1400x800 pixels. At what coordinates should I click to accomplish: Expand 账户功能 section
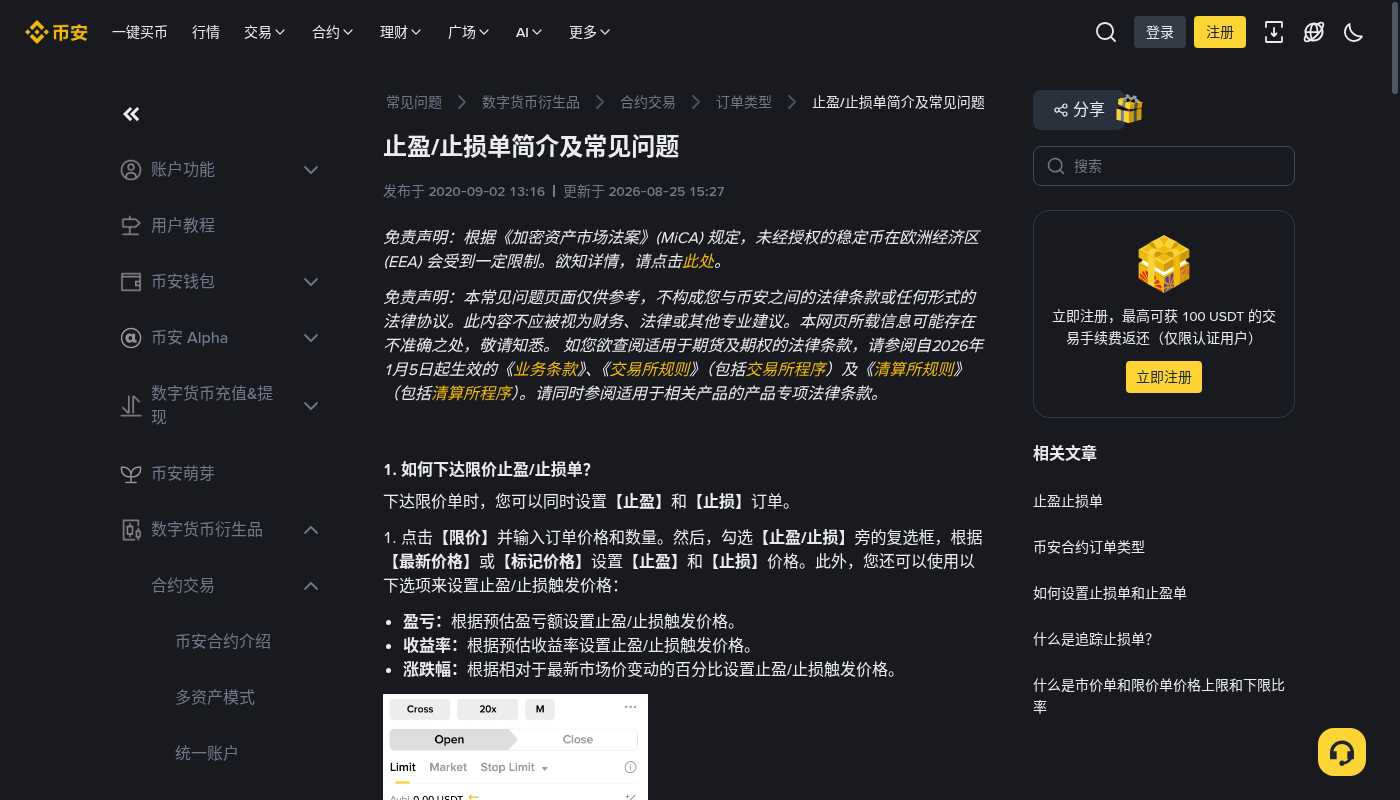(x=311, y=170)
